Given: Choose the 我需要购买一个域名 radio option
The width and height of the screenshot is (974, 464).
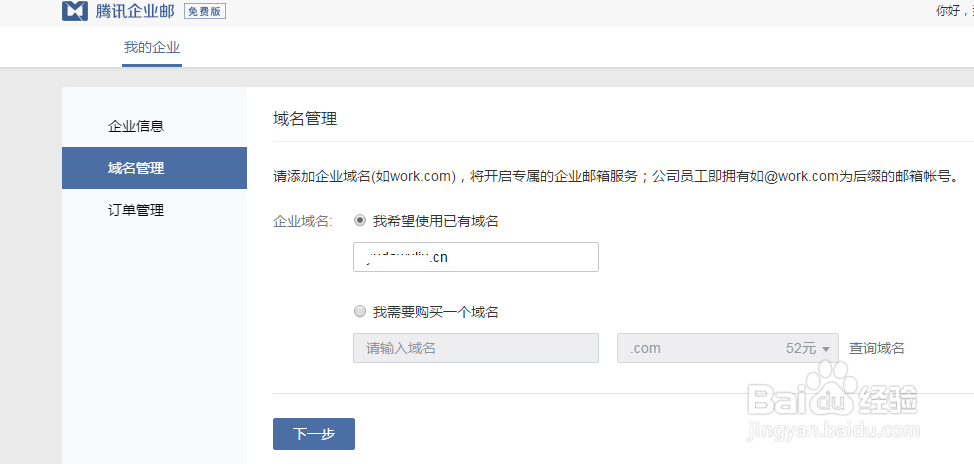Looking at the screenshot, I should coord(360,312).
